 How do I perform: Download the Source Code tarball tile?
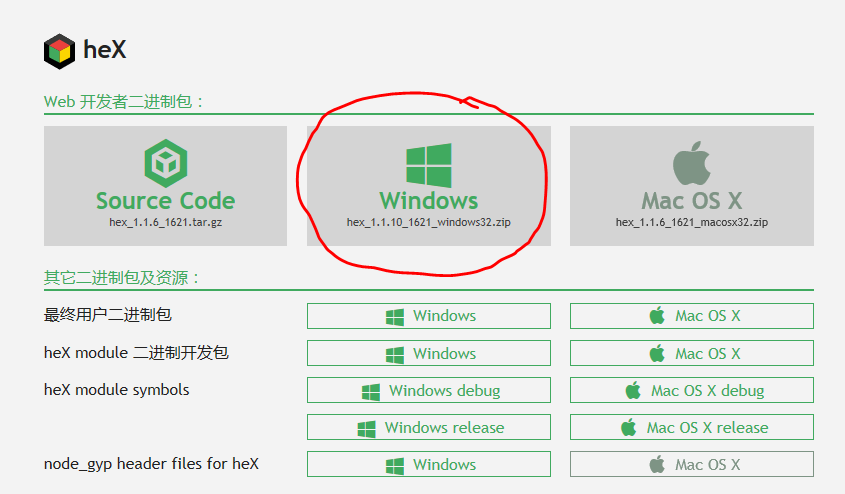click(x=165, y=186)
